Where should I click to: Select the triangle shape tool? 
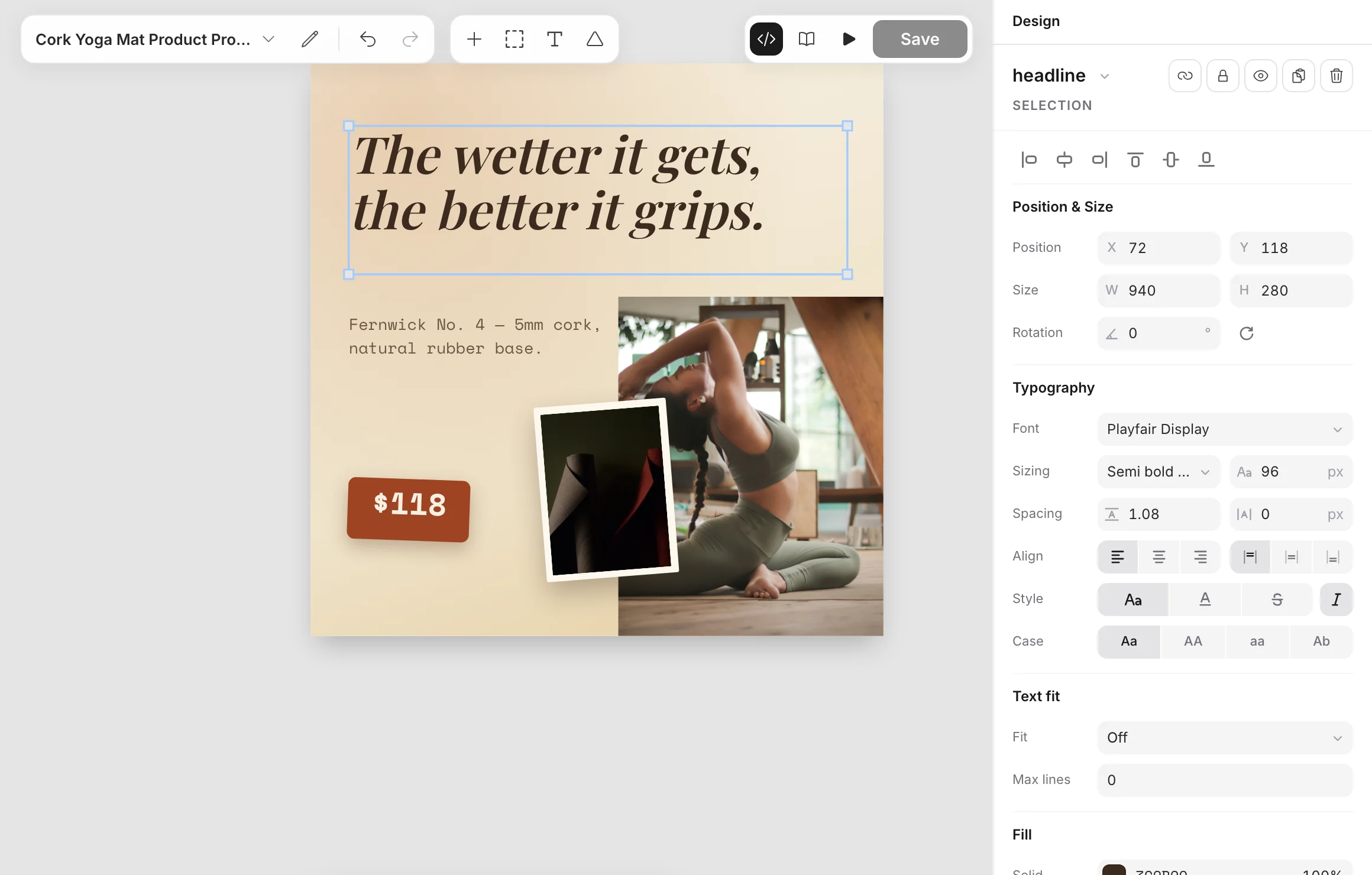click(595, 39)
